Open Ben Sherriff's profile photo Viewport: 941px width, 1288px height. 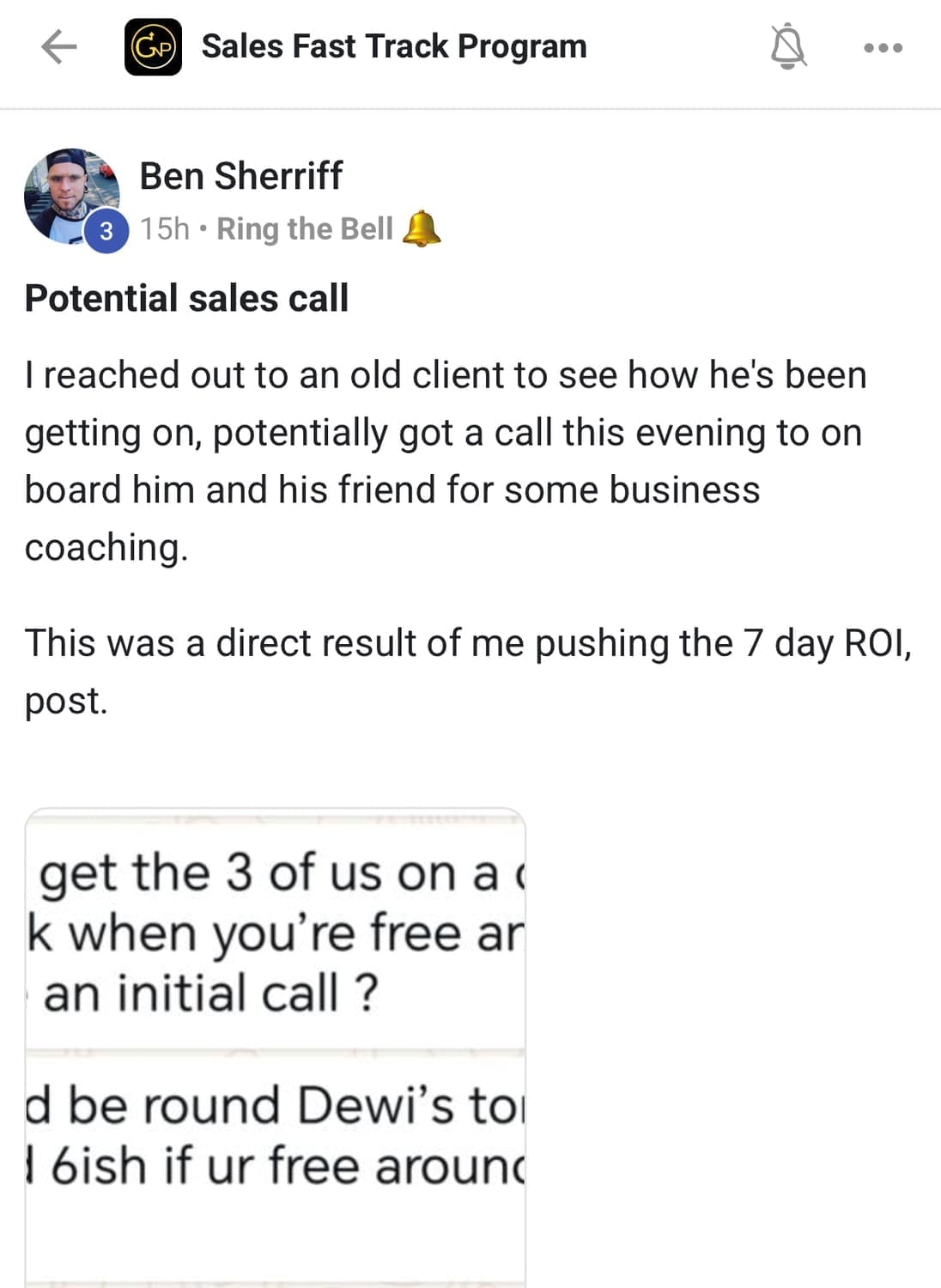pos(70,194)
